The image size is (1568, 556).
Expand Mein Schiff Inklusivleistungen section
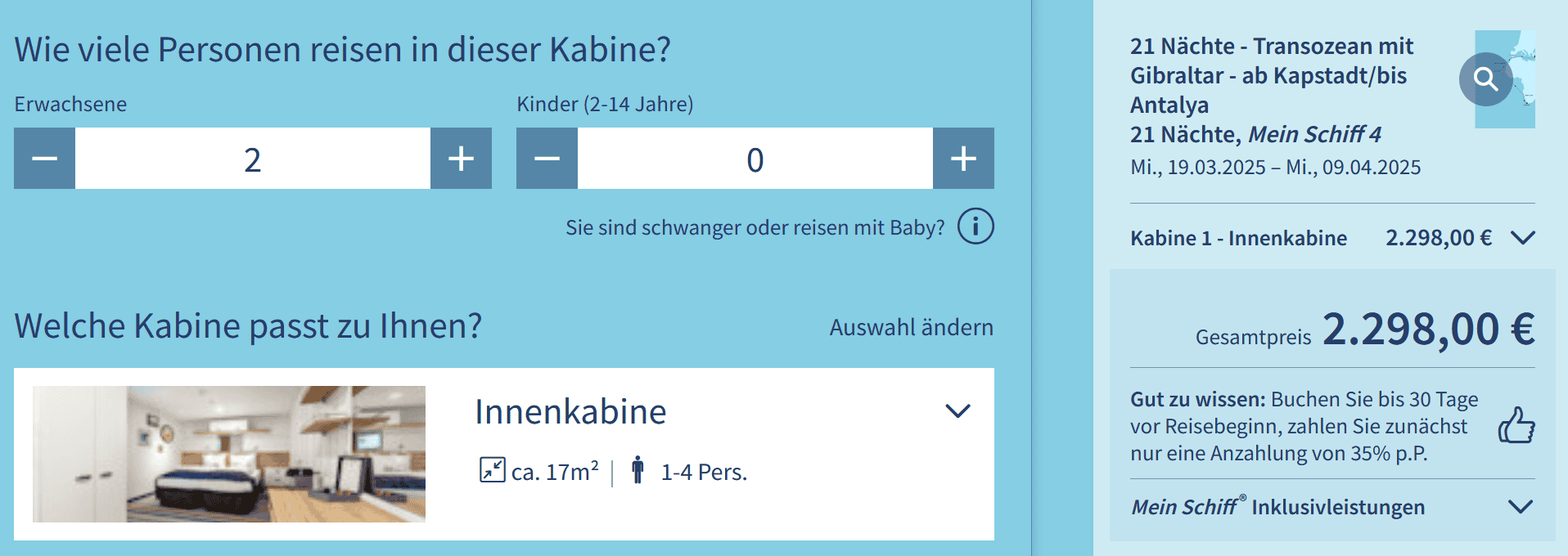[1520, 507]
